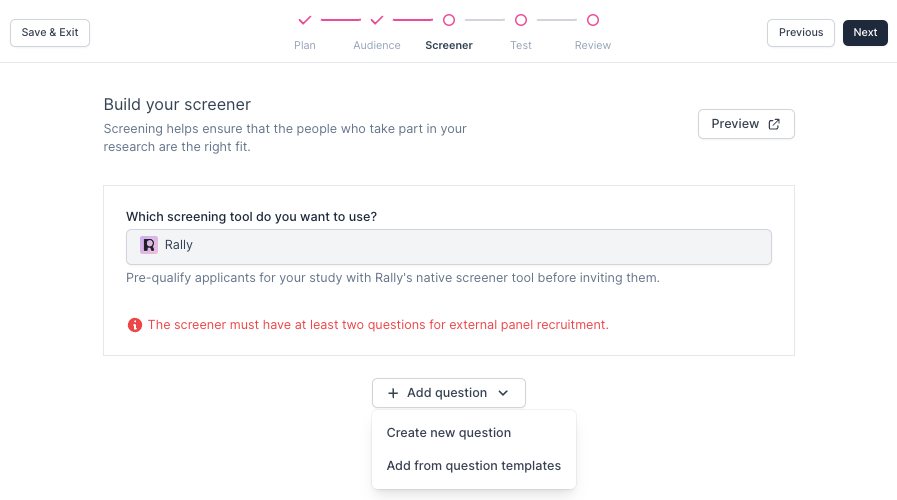Choose Add from question templates

tap(473, 466)
